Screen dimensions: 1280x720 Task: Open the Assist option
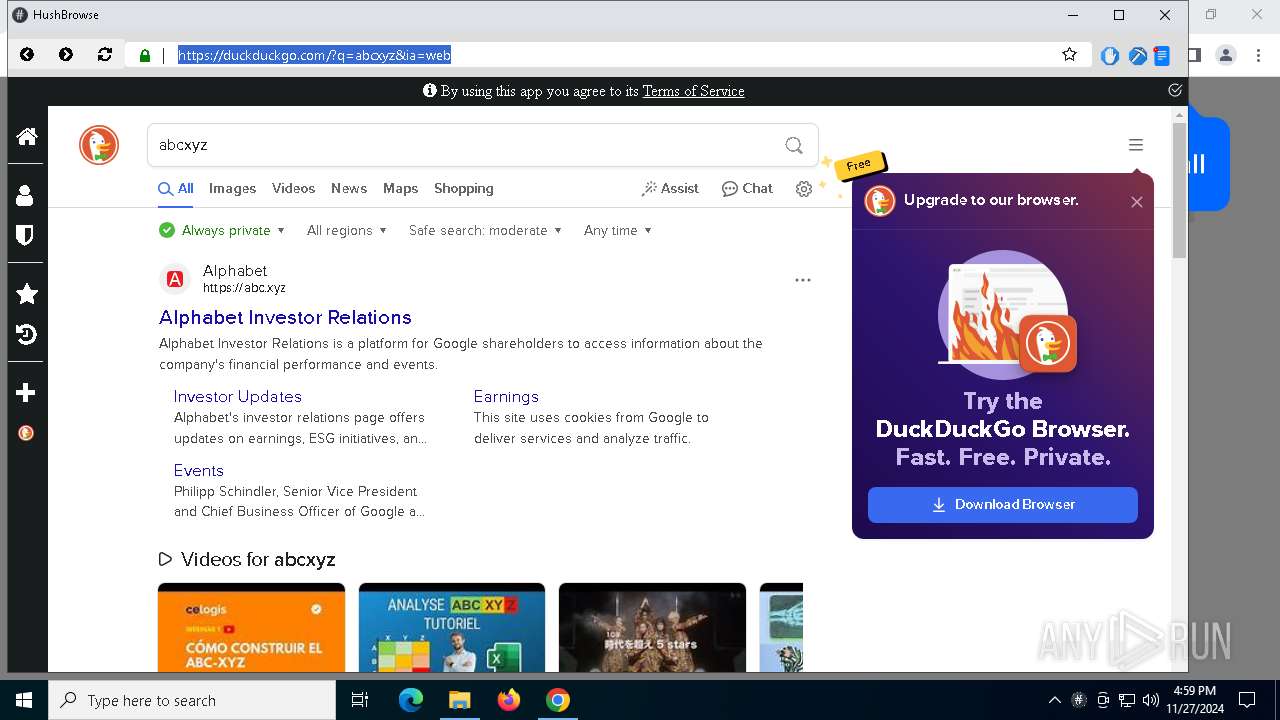(x=670, y=189)
